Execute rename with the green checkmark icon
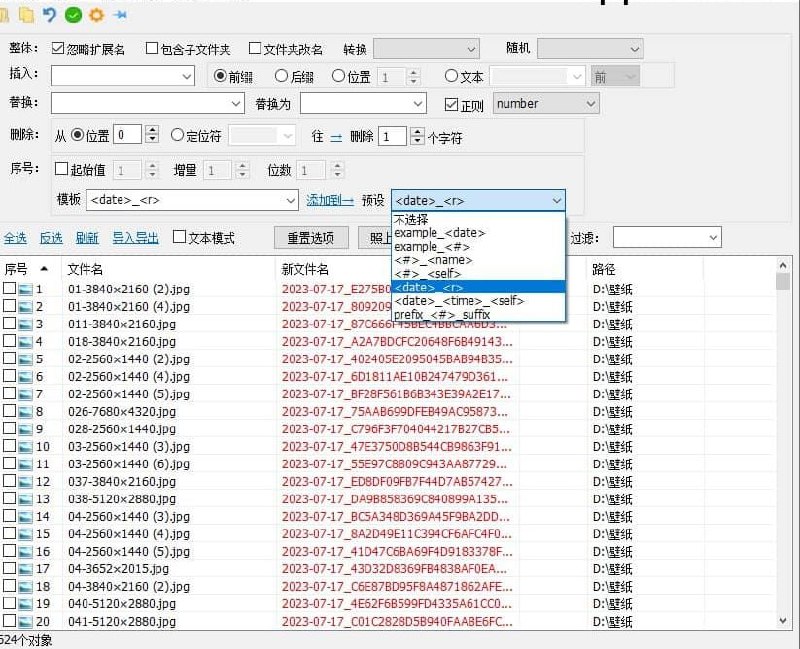 point(72,15)
